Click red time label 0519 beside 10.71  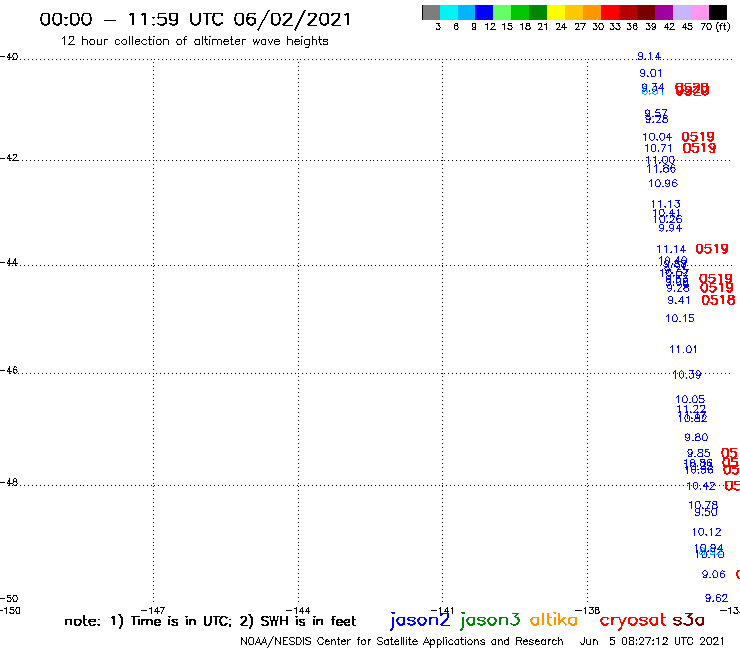click(x=699, y=148)
